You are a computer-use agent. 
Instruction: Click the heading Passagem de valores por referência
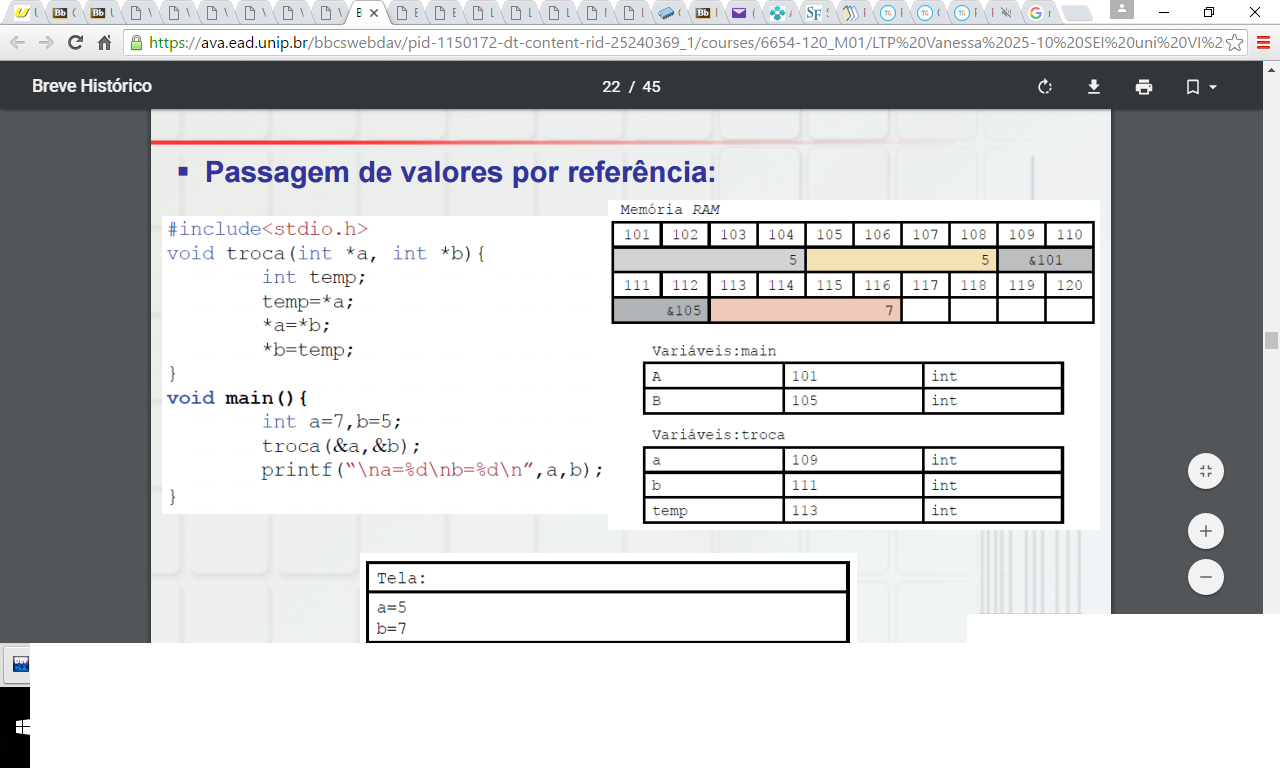click(461, 172)
